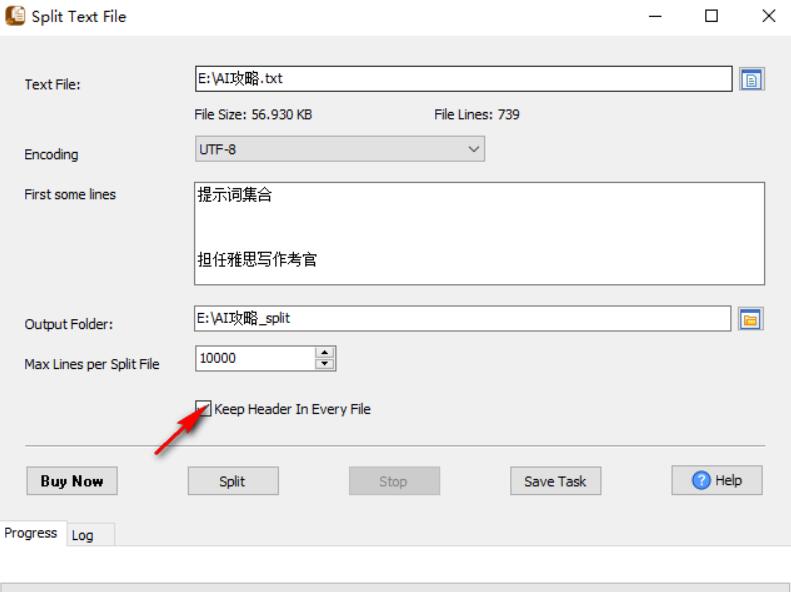Open the output folder browse icon
Screen dimensions: 791x592
tap(751, 319)
